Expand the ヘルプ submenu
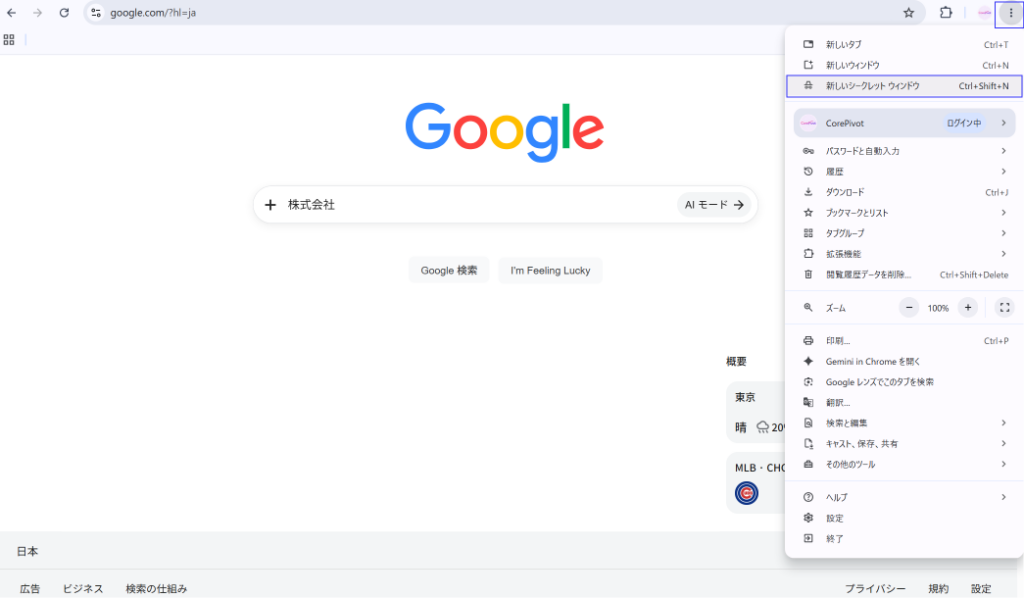The height and width of the screenshot is (598, 1024). tap(904, 497)
